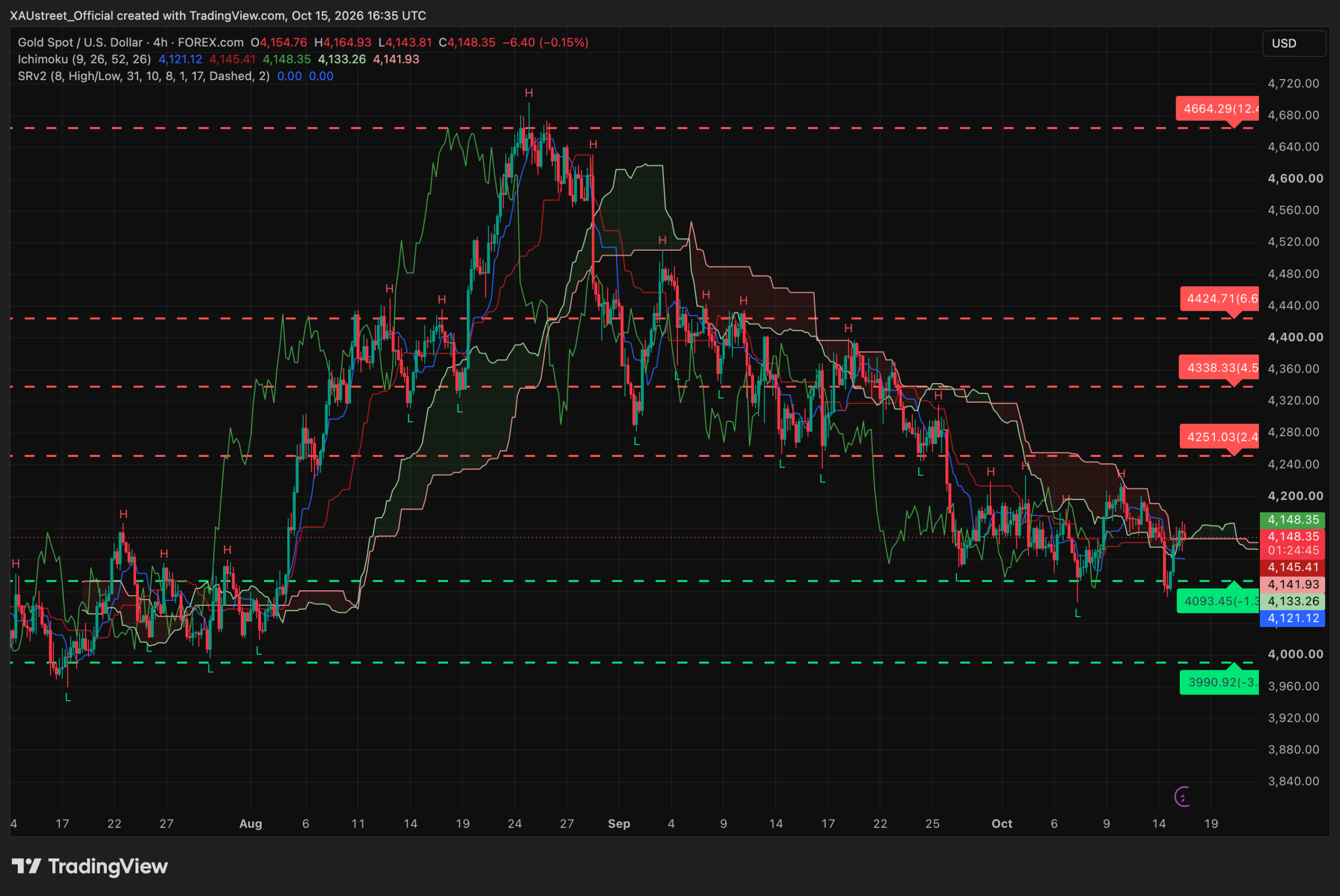Click the purple event icon near the time axis
The image size is (1340, 896).
pos(1182,796)
